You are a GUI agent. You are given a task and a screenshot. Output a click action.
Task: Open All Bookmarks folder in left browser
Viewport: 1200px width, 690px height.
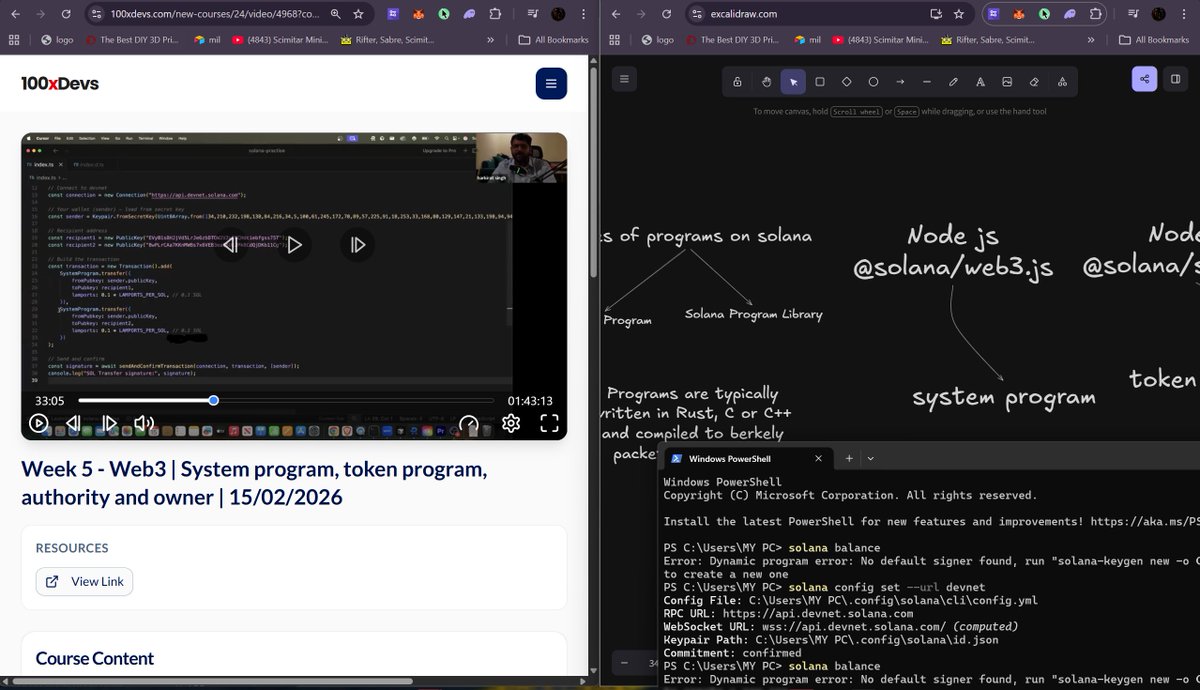click(x=553, y=40)
